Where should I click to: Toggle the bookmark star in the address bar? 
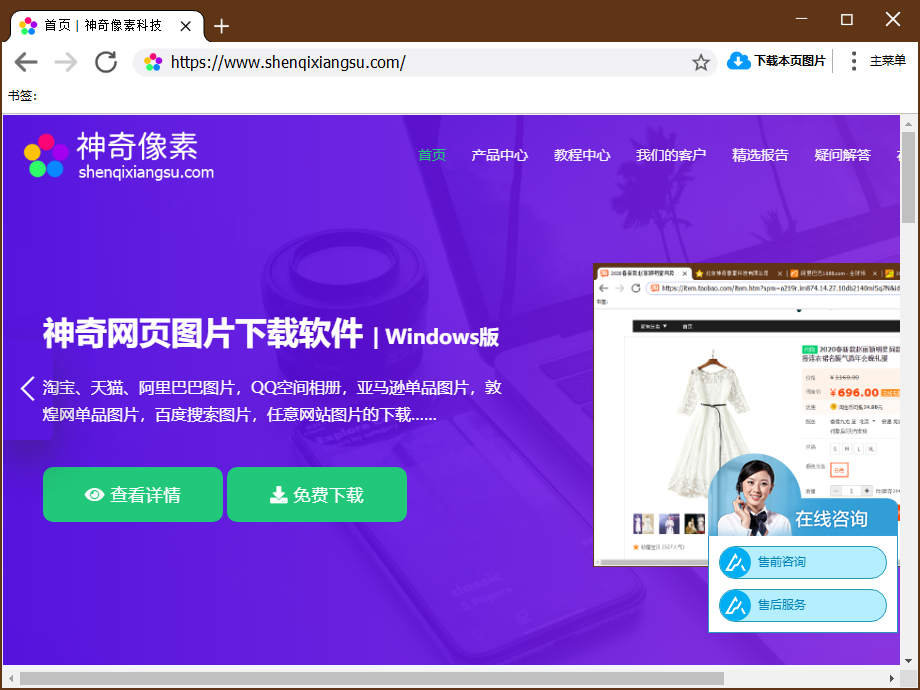click(700, 61)
